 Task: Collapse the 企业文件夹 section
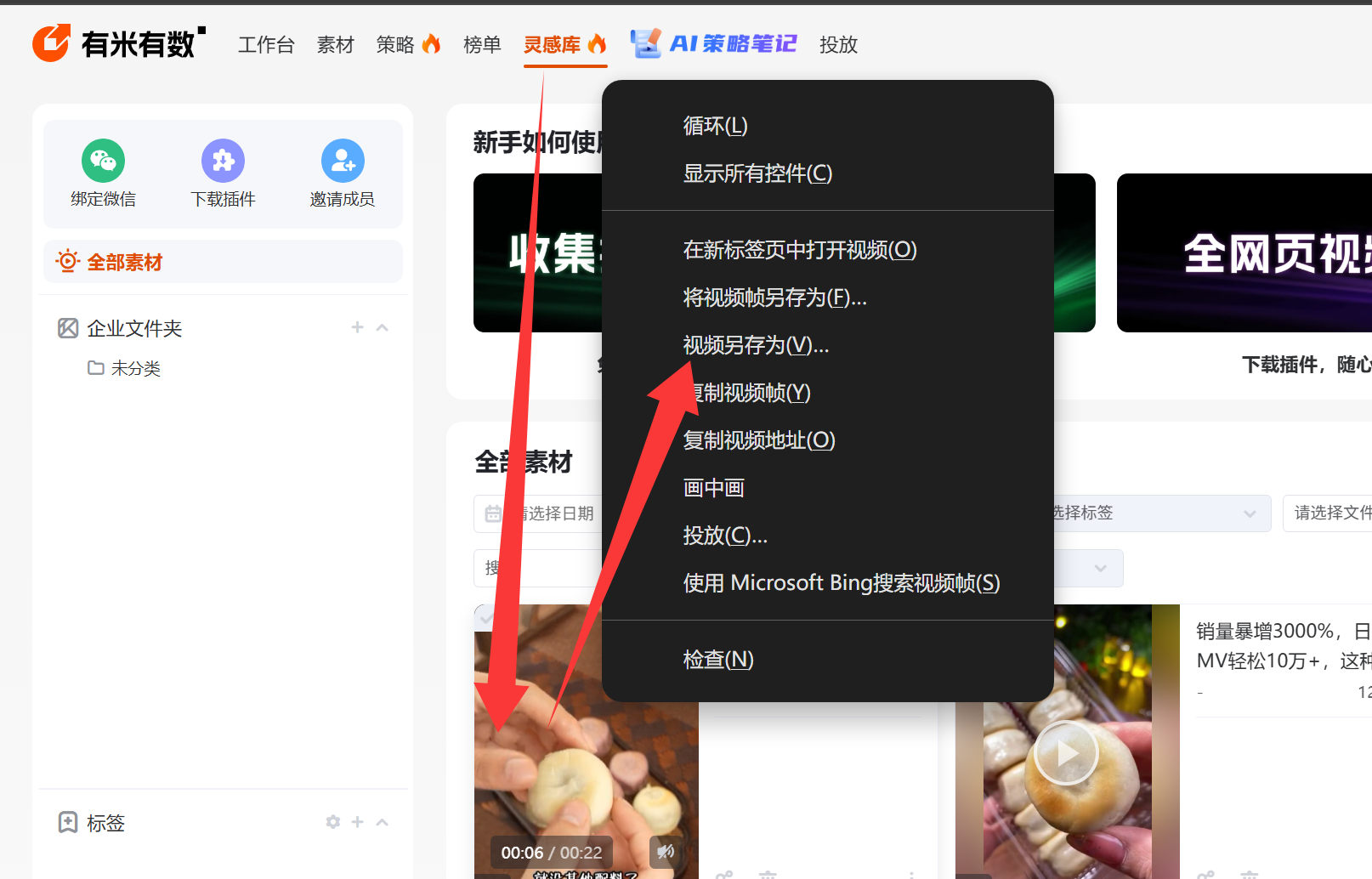383,327
